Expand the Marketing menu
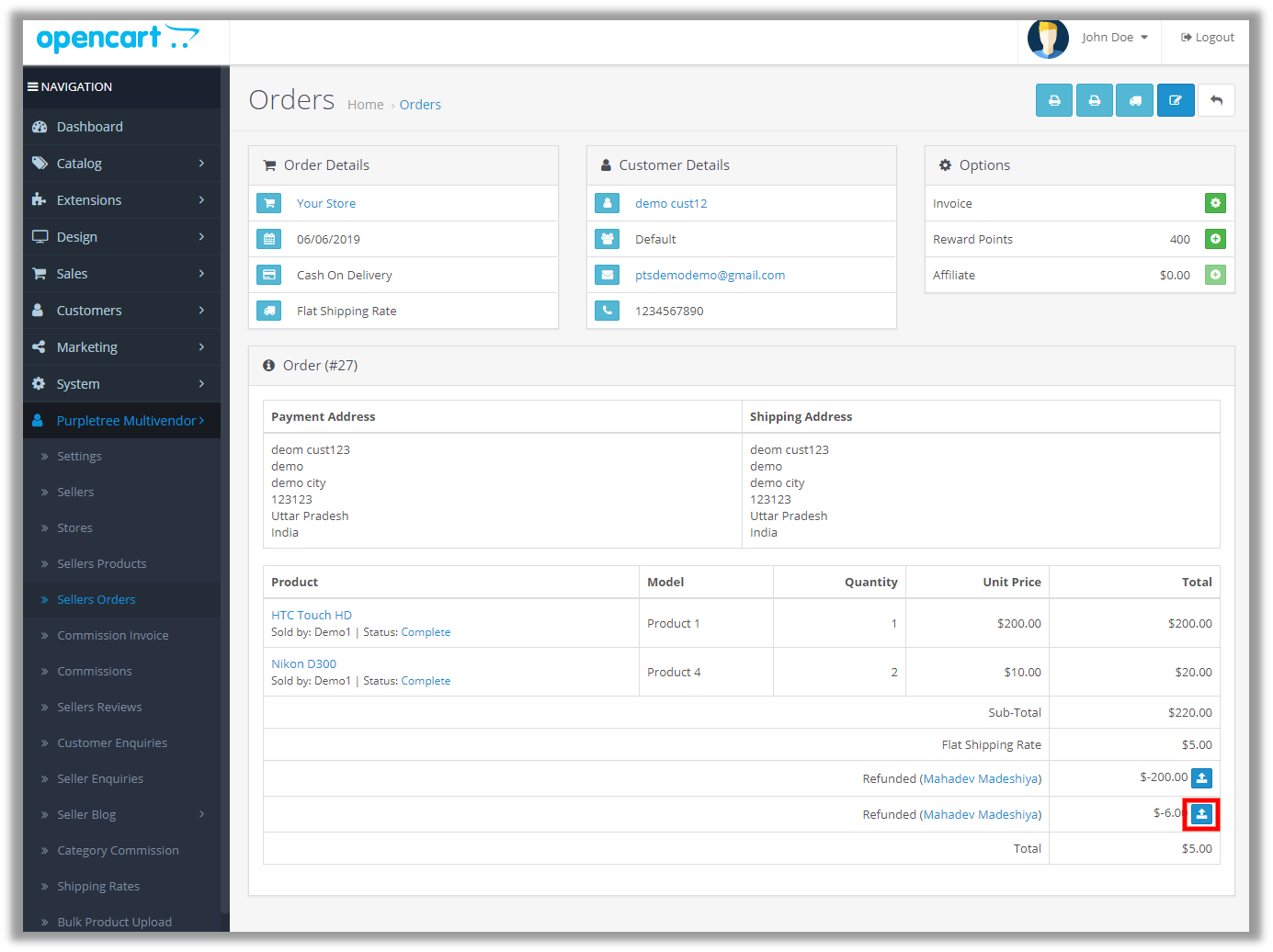The image size is (1273, 952). (121, 347)
